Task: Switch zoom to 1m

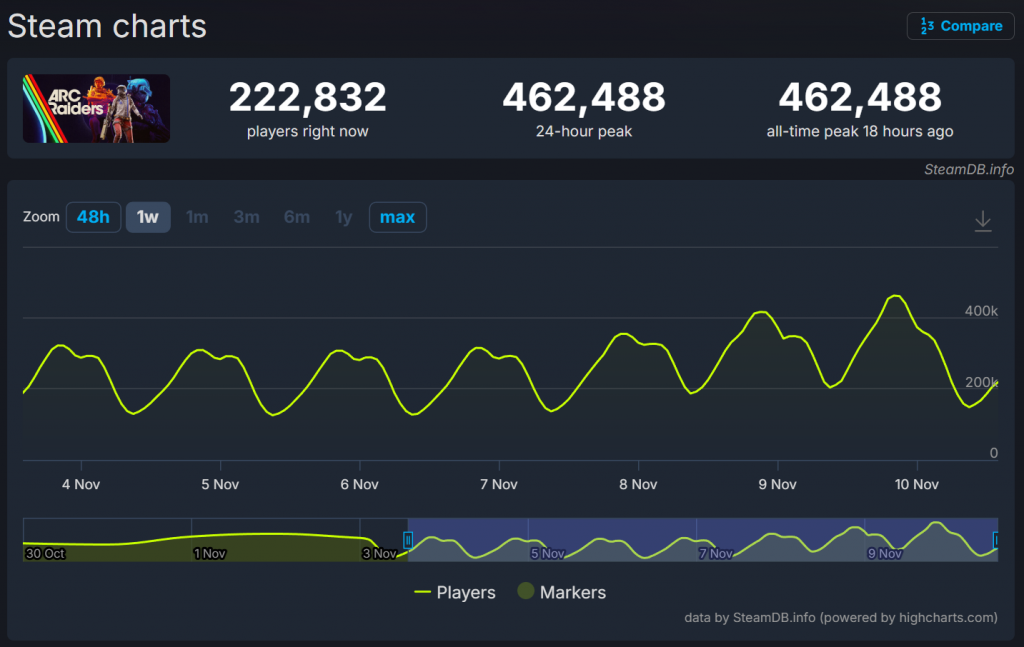Action: point(197,217)
